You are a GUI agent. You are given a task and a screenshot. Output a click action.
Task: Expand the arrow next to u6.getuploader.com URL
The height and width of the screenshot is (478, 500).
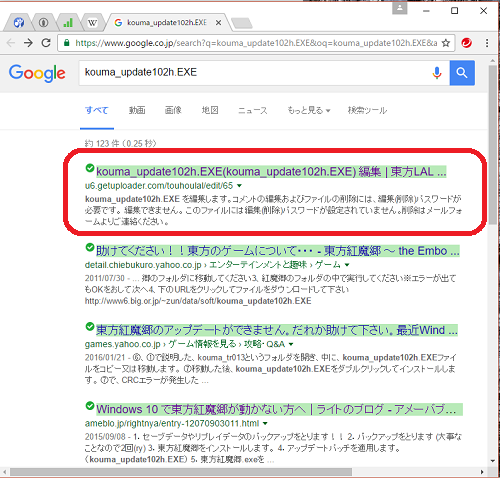point(239,186)
